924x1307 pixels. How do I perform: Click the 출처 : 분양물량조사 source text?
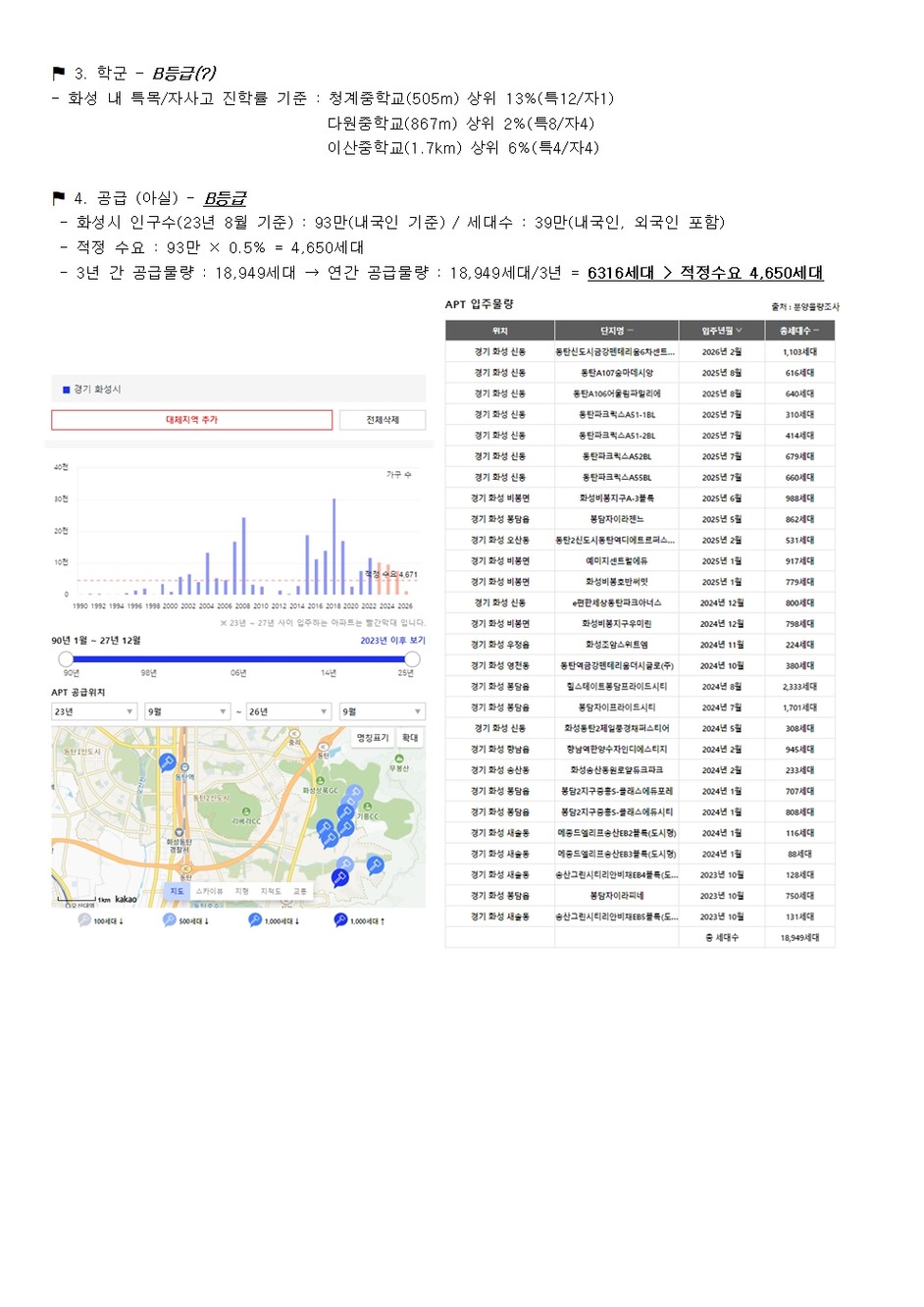point(804,307)
